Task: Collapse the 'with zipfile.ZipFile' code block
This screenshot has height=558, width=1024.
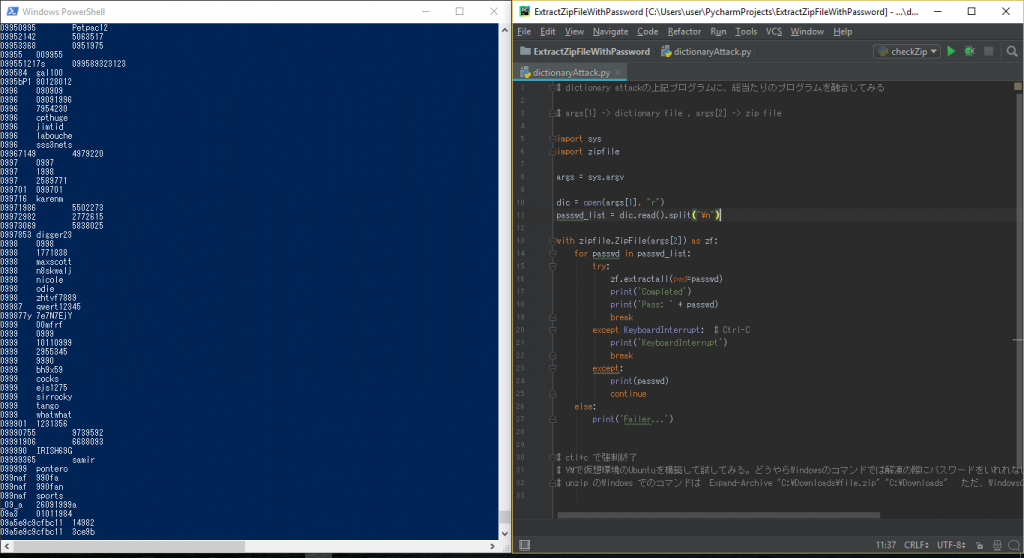Action: (x=551, y=240)
